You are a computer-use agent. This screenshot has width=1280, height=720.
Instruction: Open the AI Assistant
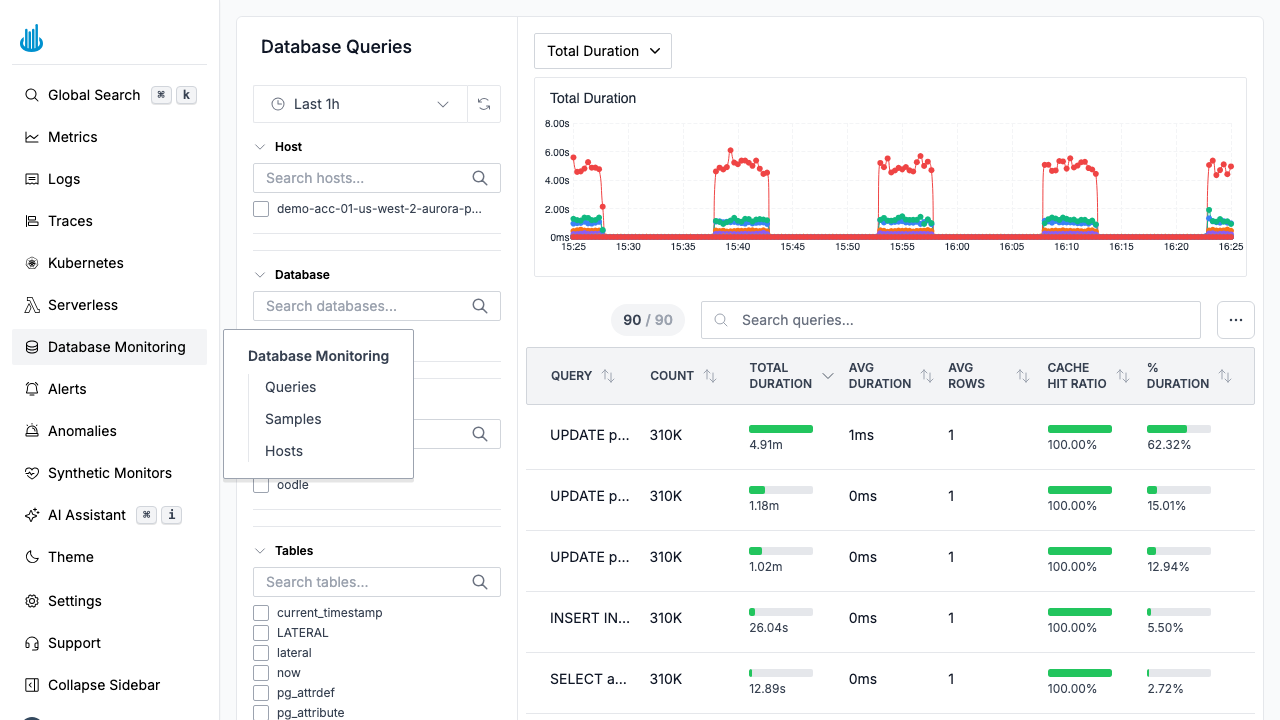[x=87, y=515]
